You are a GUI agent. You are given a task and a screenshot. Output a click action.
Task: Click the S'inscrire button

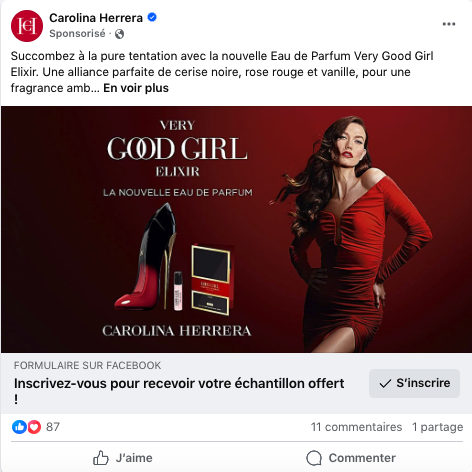pos(414,383)
